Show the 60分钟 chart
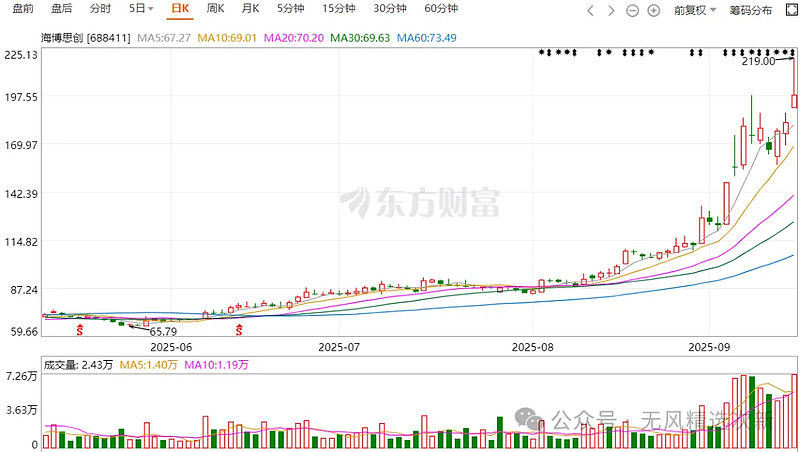 (x=440, y=9)
